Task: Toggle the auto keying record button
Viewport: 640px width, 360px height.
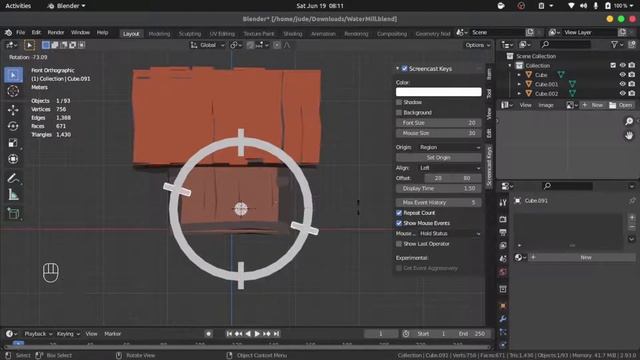Action: [x=208, y=334]
